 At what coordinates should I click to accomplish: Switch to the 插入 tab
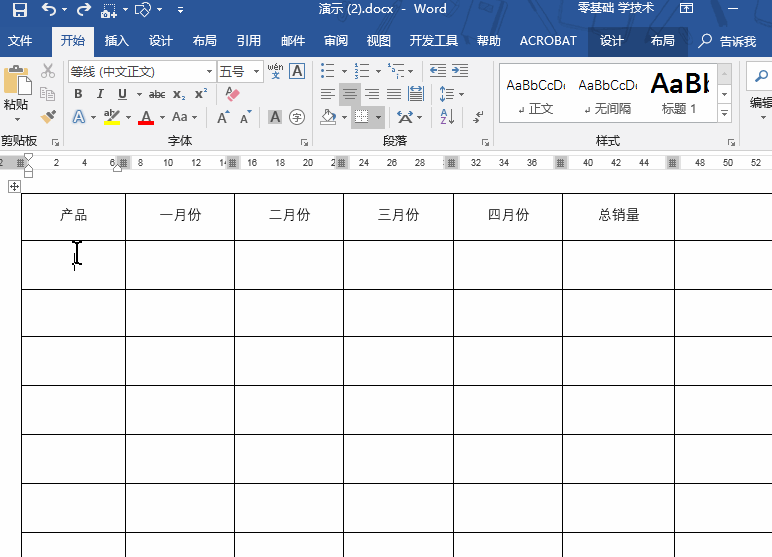[x=117, y=41]
